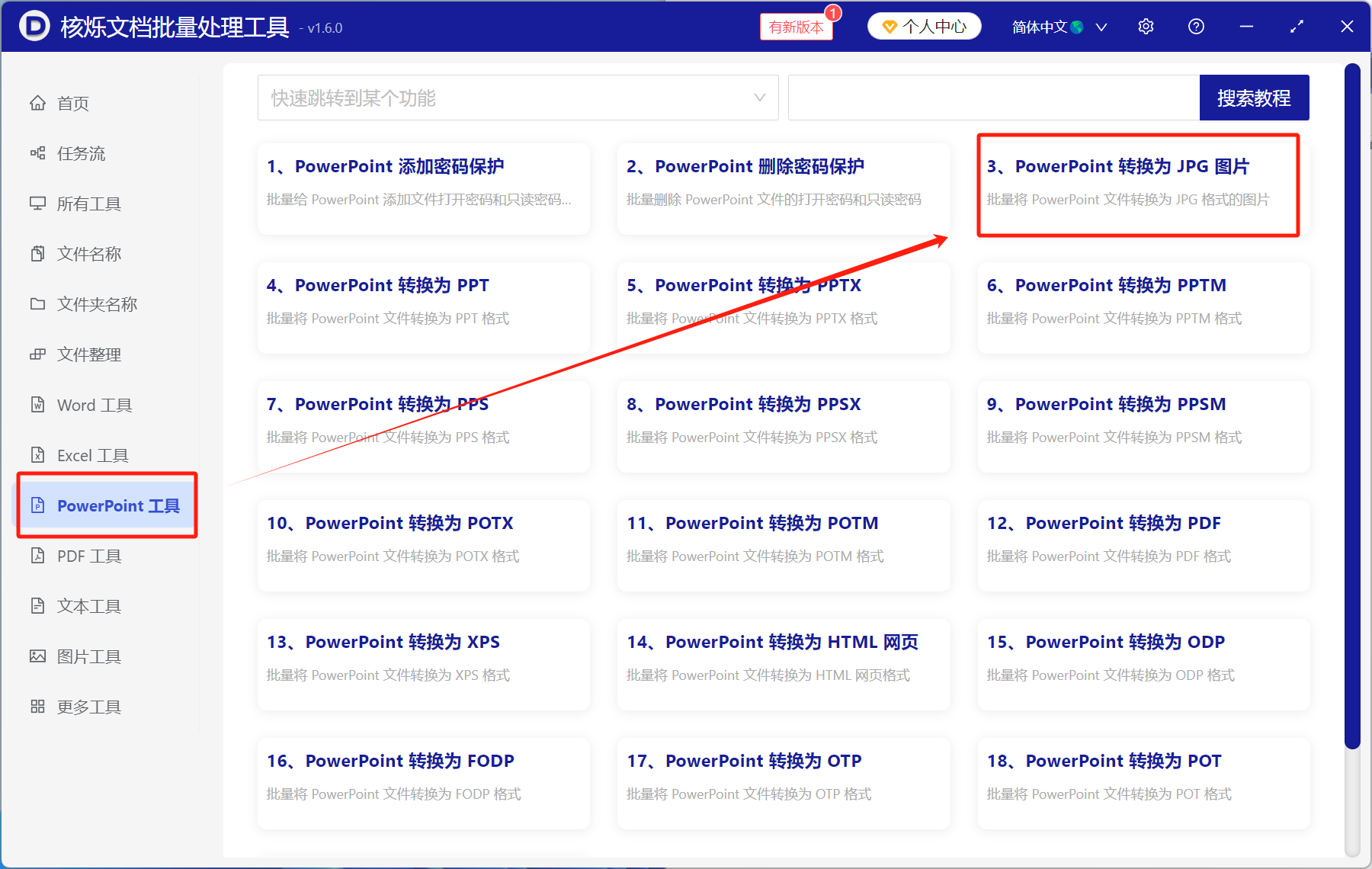Click the organize icon beside 文件整理
The width and height of the screenshot is (1372, 869).
(x=37, y=354)
